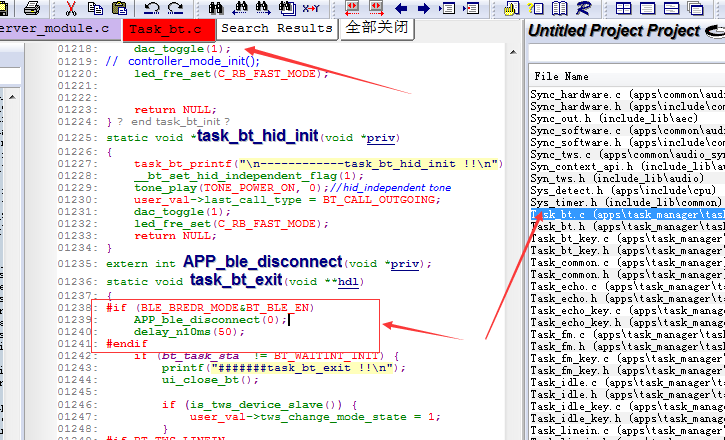The image size is (725, 440).
Task: Select highlighted Task_bt.c file entry
Action: [x=627, y=214]
